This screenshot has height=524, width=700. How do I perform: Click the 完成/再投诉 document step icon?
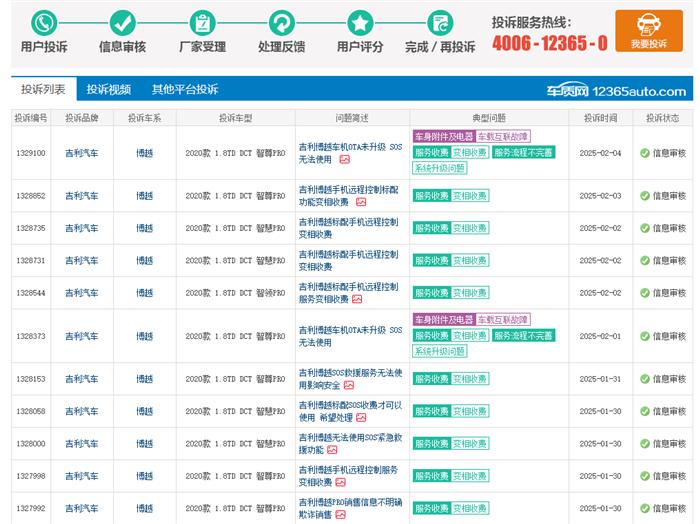440,23
